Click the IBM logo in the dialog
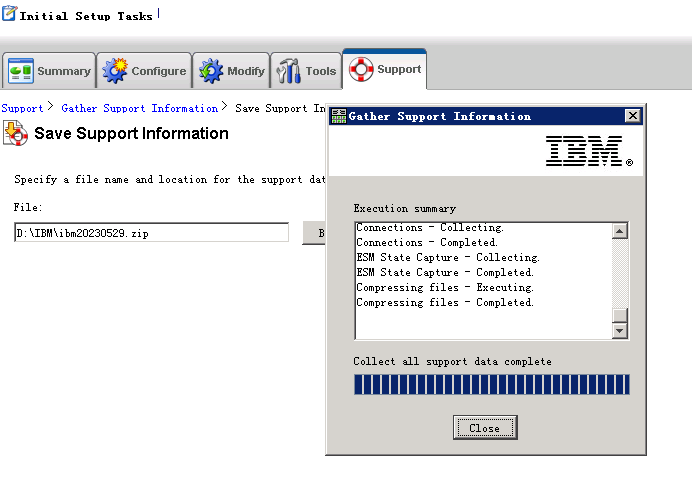Viewport: 692px width, 493px height. pyautogui.click(x=589, y=151)
